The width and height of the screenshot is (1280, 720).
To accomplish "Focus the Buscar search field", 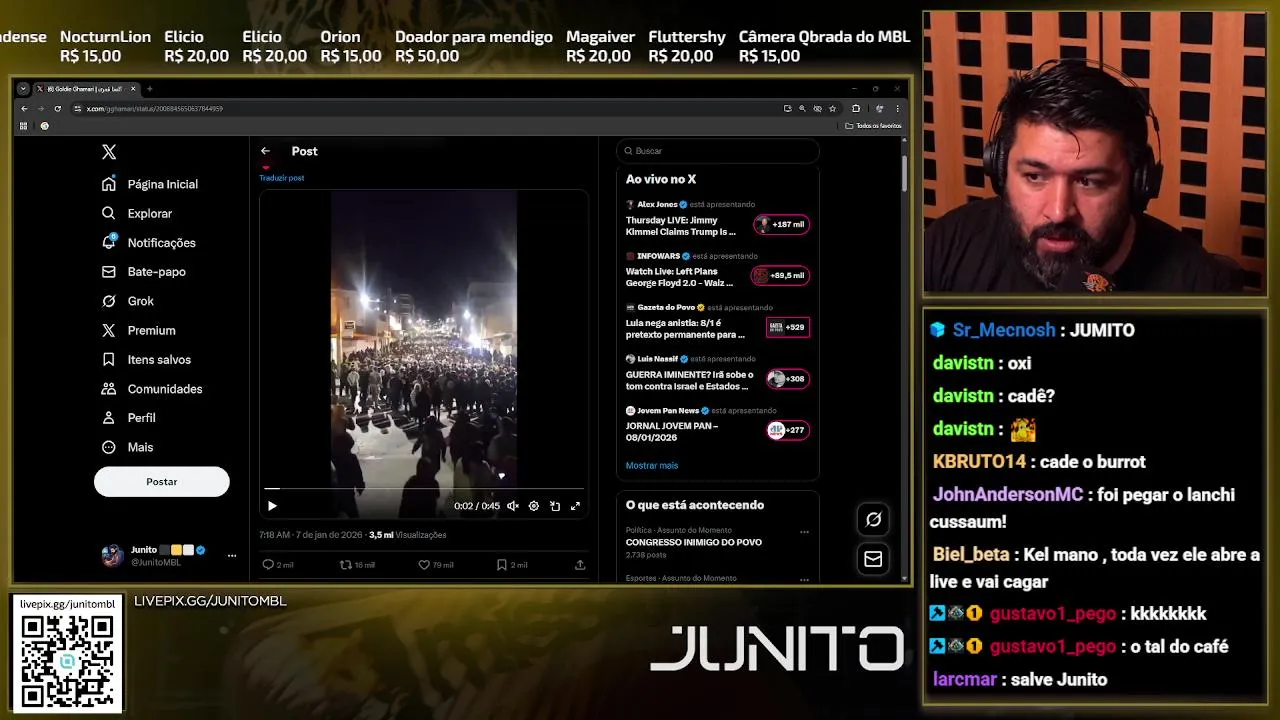I will click(718, 151).
